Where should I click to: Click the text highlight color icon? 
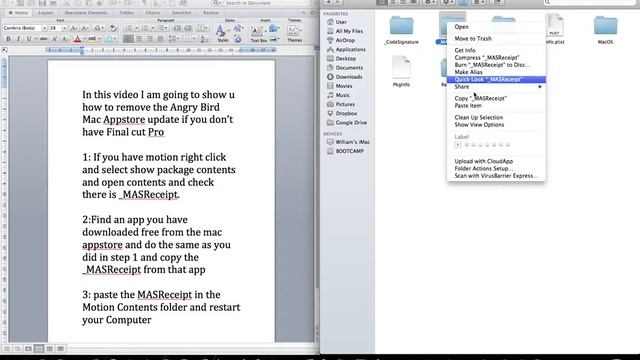point(91,39)
